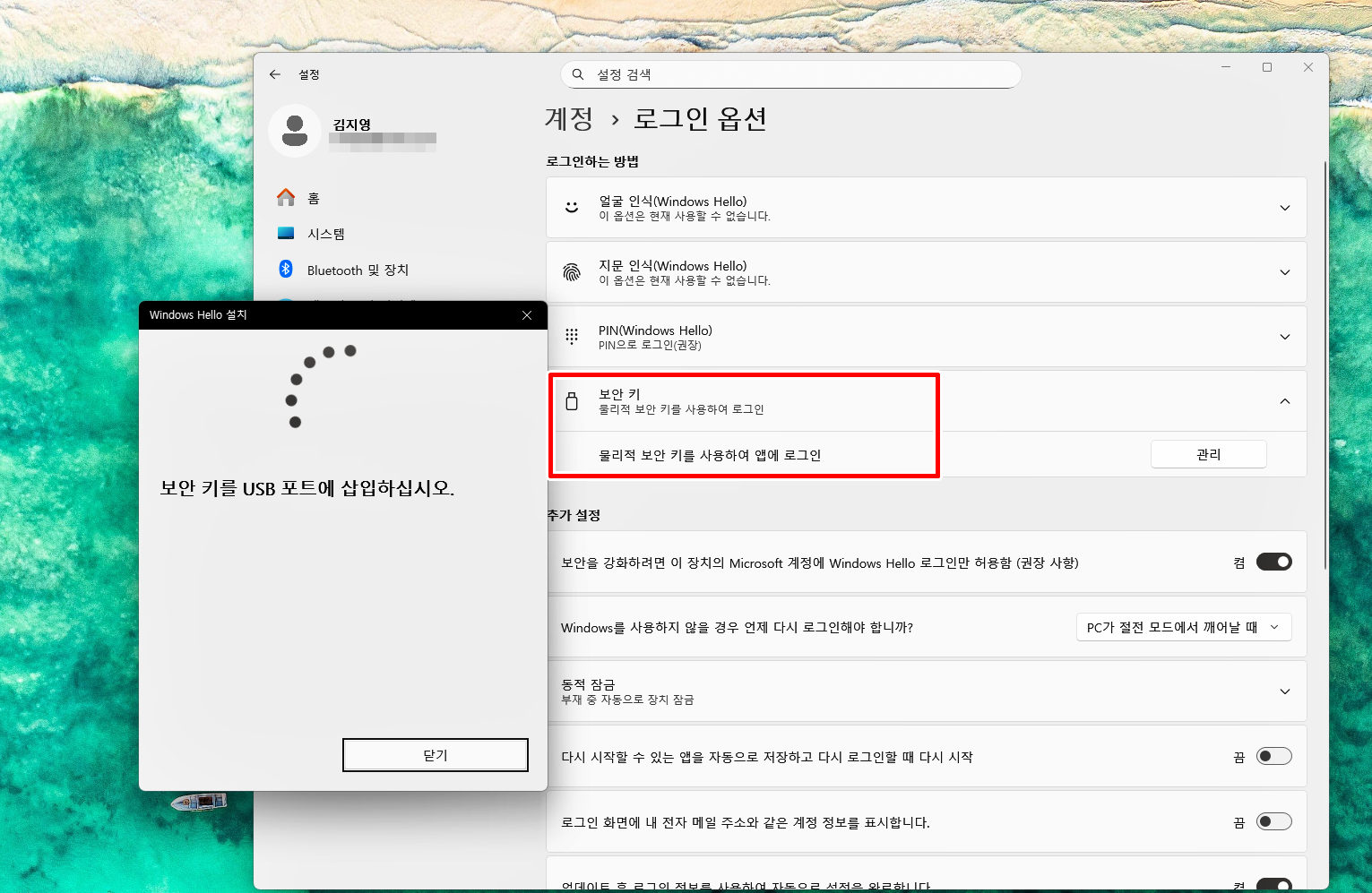Click the '추가 설정' heading
1372x893 pixels.
[574, 515]
